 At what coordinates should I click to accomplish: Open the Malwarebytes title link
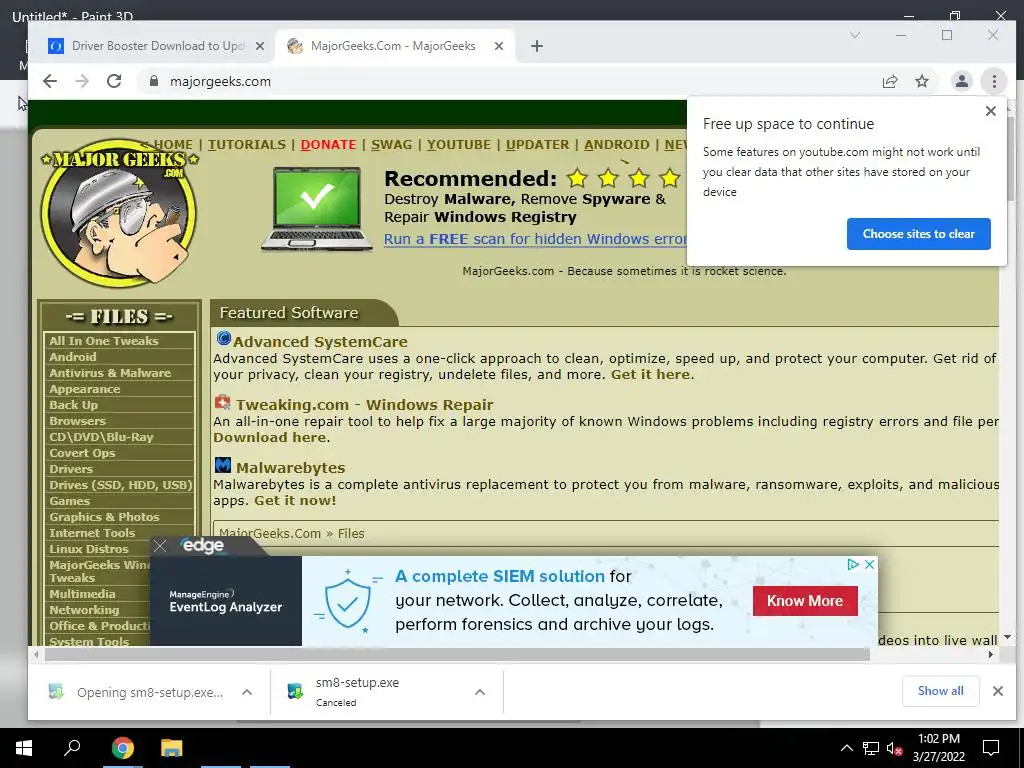291,468
